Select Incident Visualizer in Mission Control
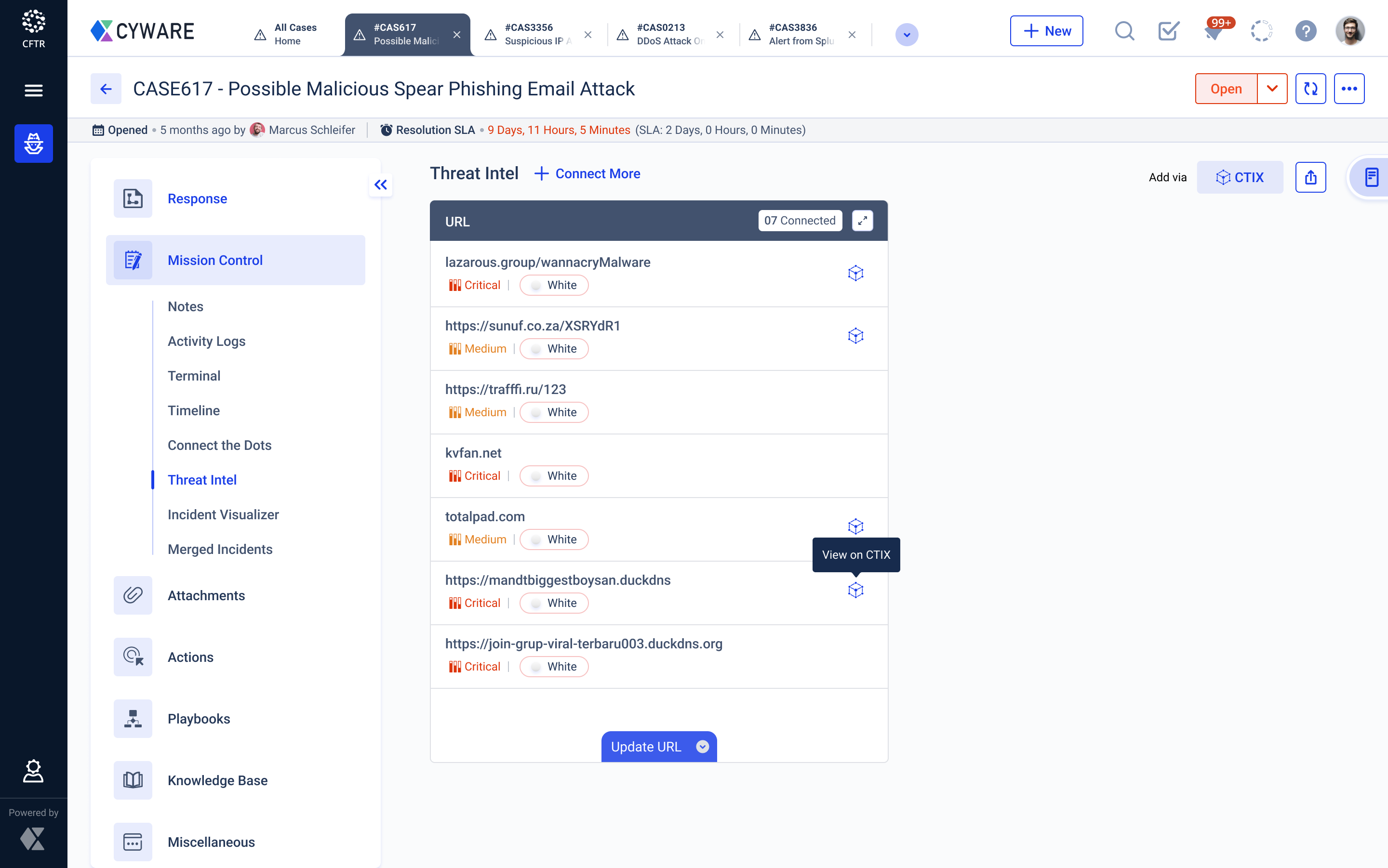Viewport: 1388px width, 868px height. pyautogui.click(x=223, y=514)
